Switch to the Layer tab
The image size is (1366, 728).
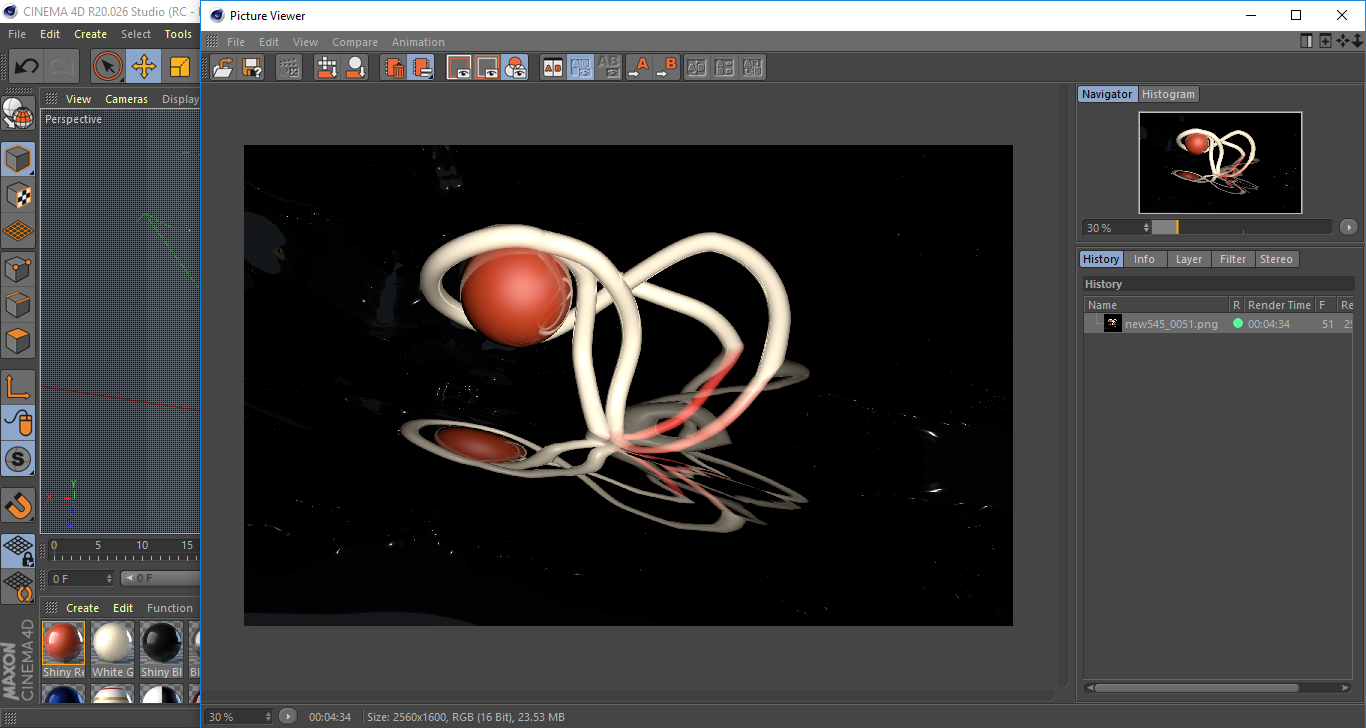click(x=1189, y=259)
